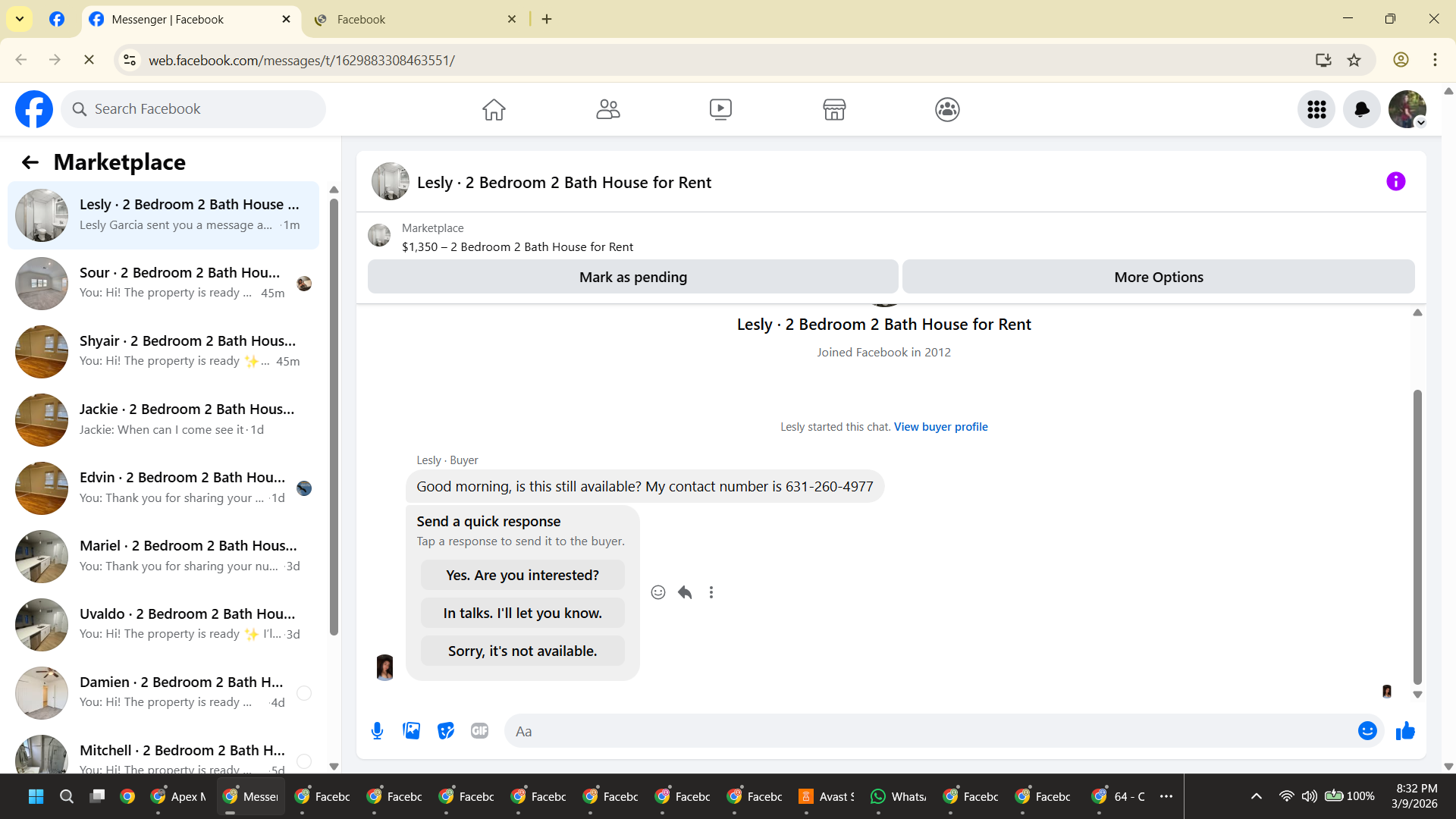Click the voice clip microphone icon

click(x=377, y=731)
